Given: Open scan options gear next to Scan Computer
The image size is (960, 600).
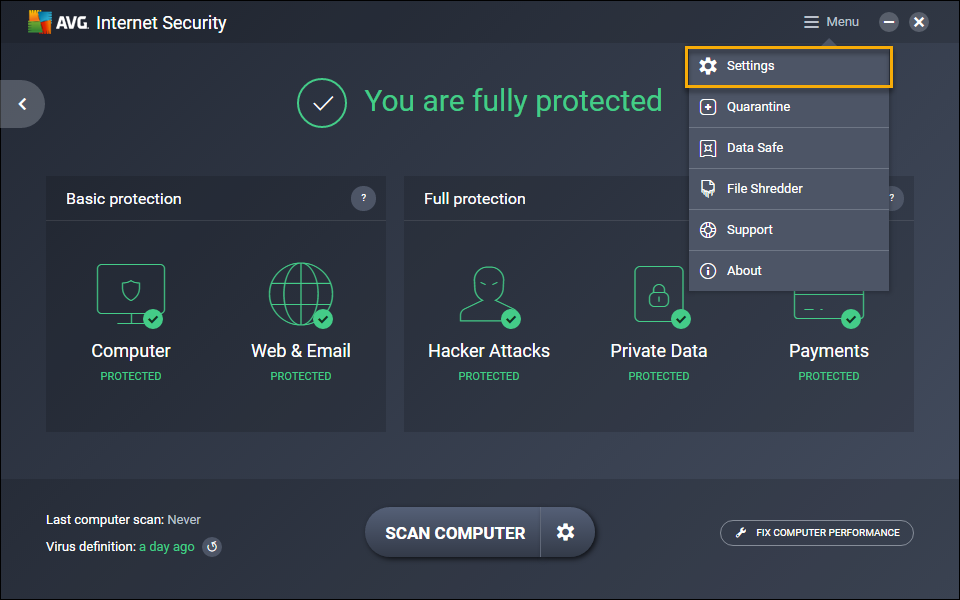Looking at the screenshot, I should 566,532.
